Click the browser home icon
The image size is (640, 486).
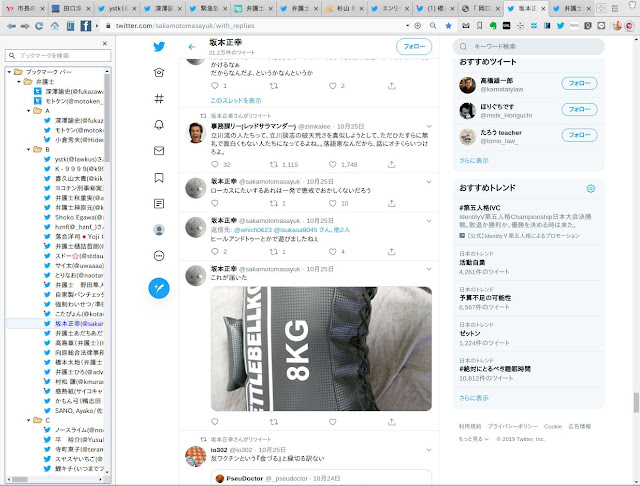(x=54, y=26)
